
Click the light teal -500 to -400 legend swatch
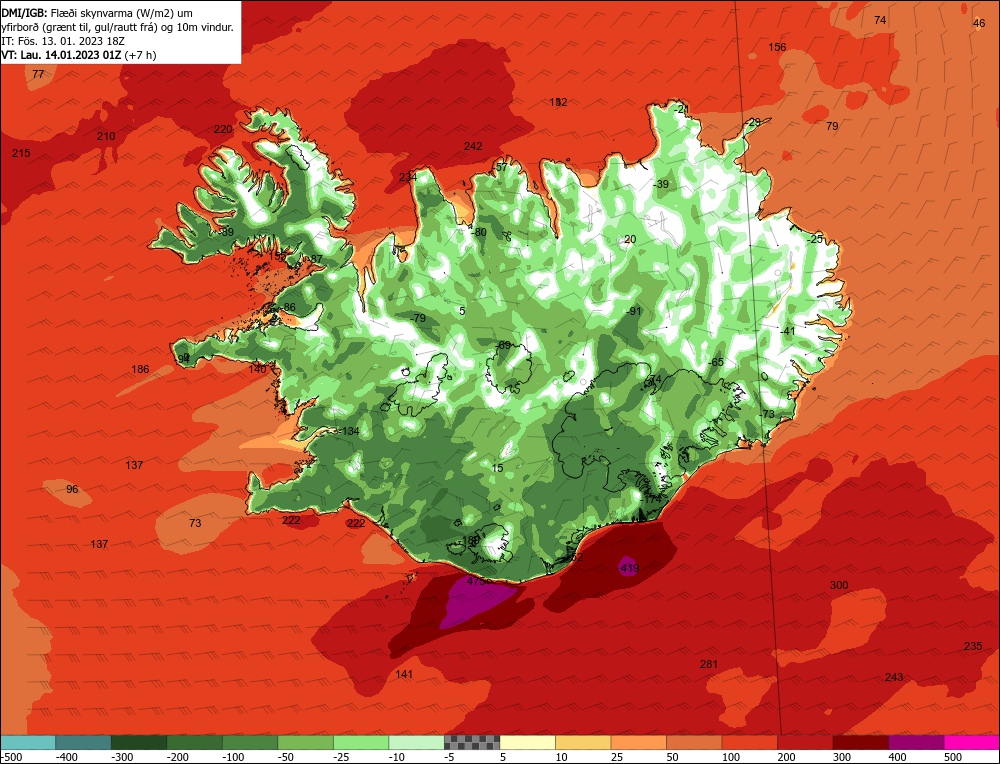[28, 742]
